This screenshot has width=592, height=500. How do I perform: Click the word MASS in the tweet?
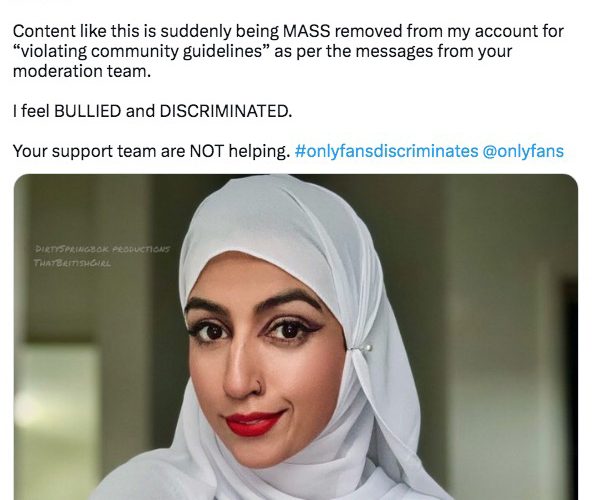coord(306,31)
